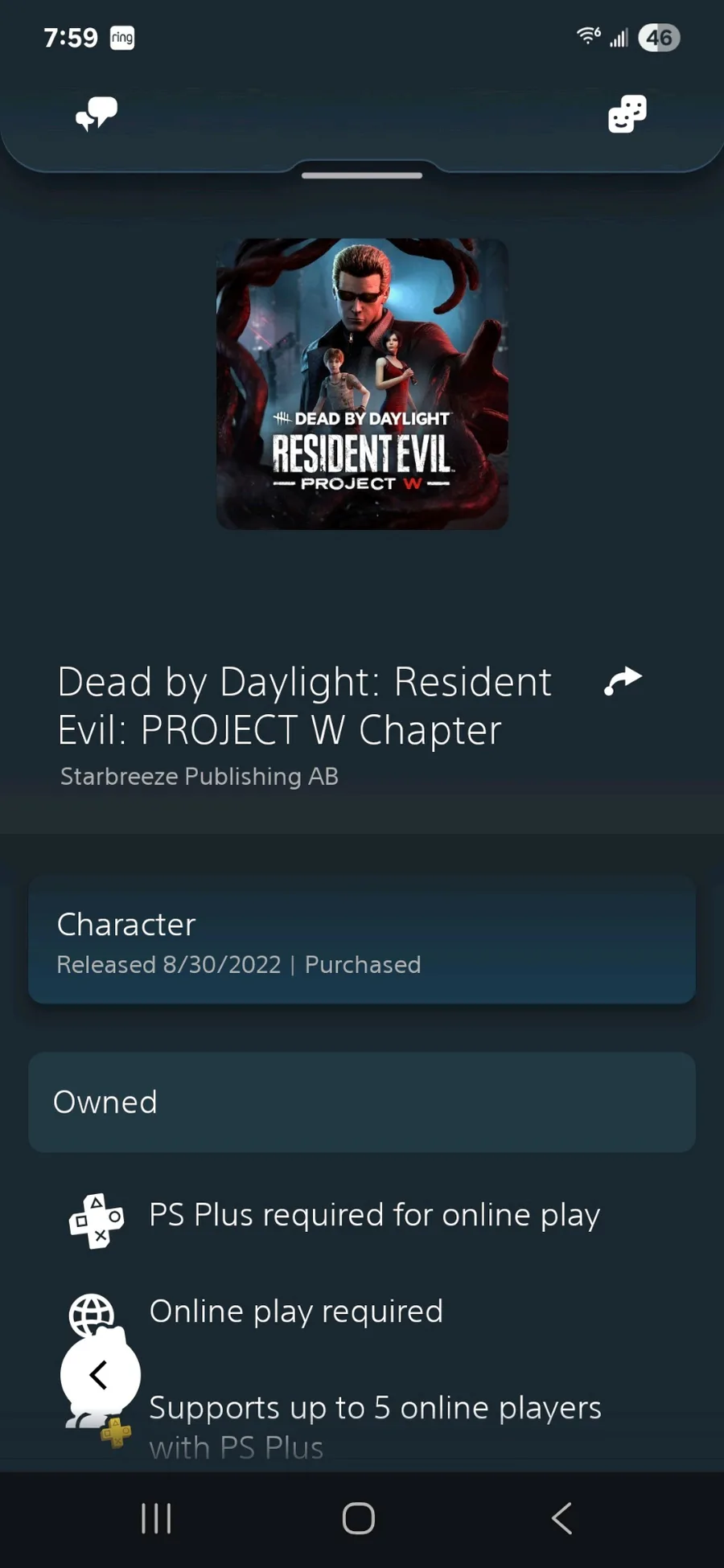This screenshot has width=724, height=1568.
Task: Tap the Android back arrow
Action: (x=562, y=1519)
